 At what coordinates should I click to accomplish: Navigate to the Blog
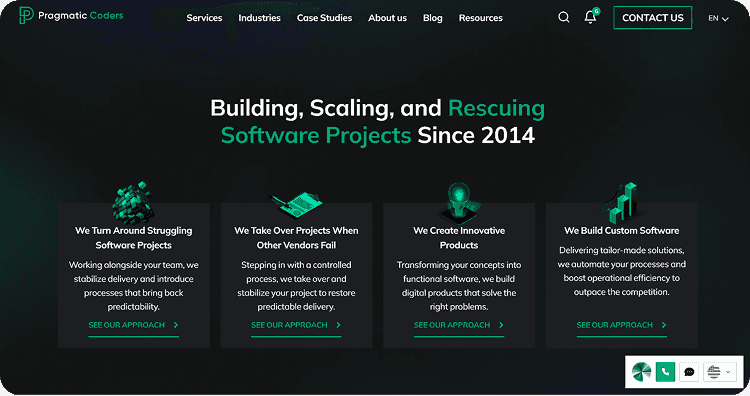(x=432, y=18)
